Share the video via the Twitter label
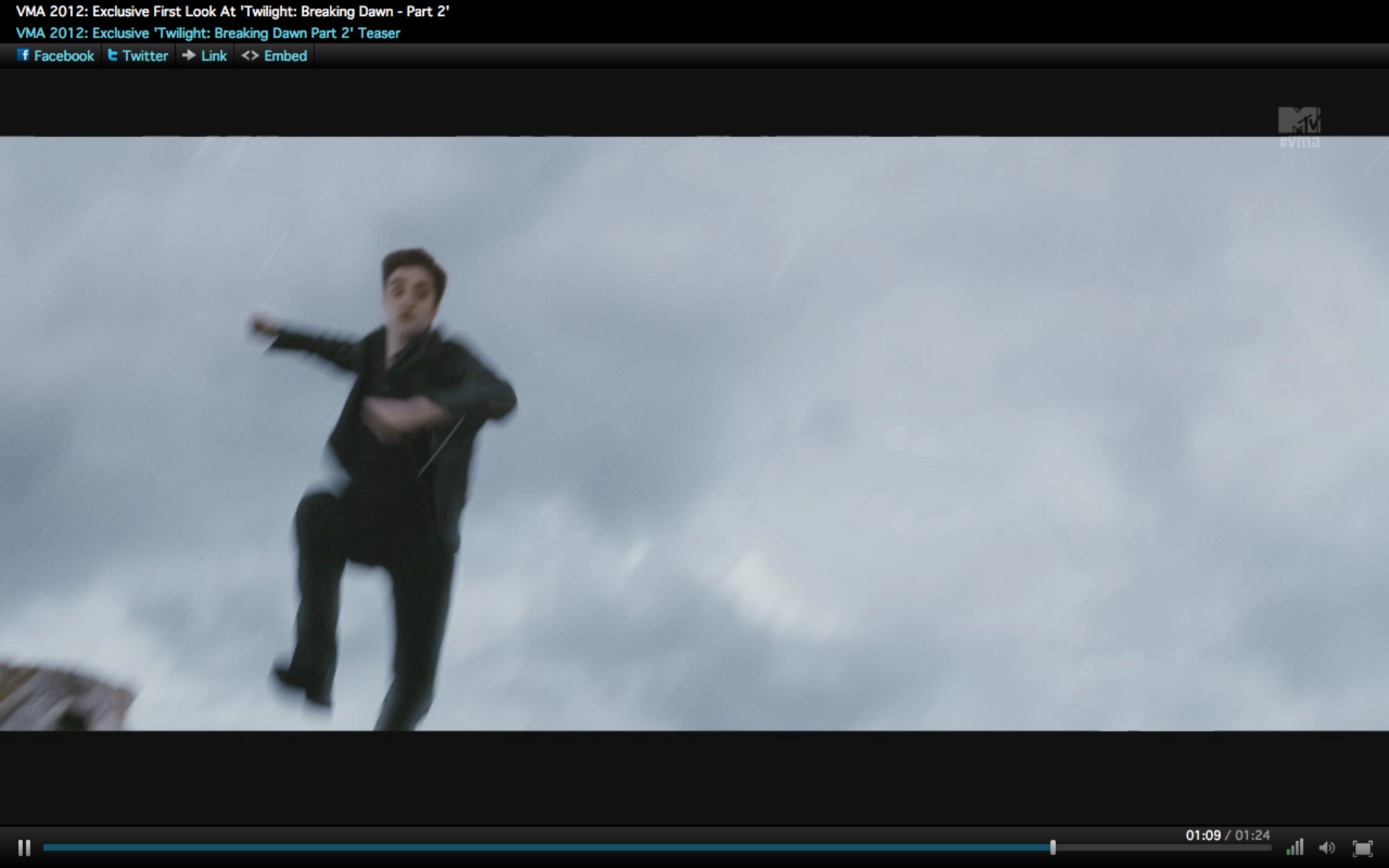This screenshot has height=868, width=1389. tap(145, 56)
